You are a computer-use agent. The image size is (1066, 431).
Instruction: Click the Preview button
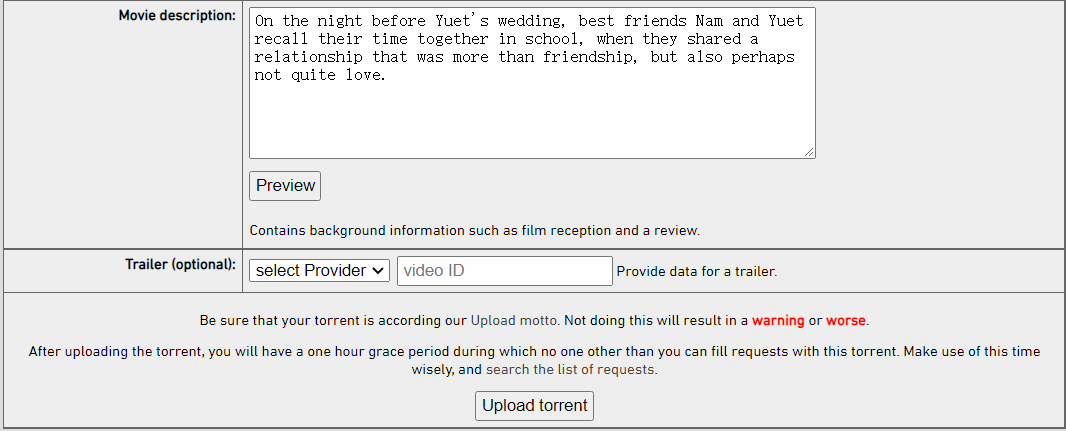pyautogui.click(x=285, y=186)
